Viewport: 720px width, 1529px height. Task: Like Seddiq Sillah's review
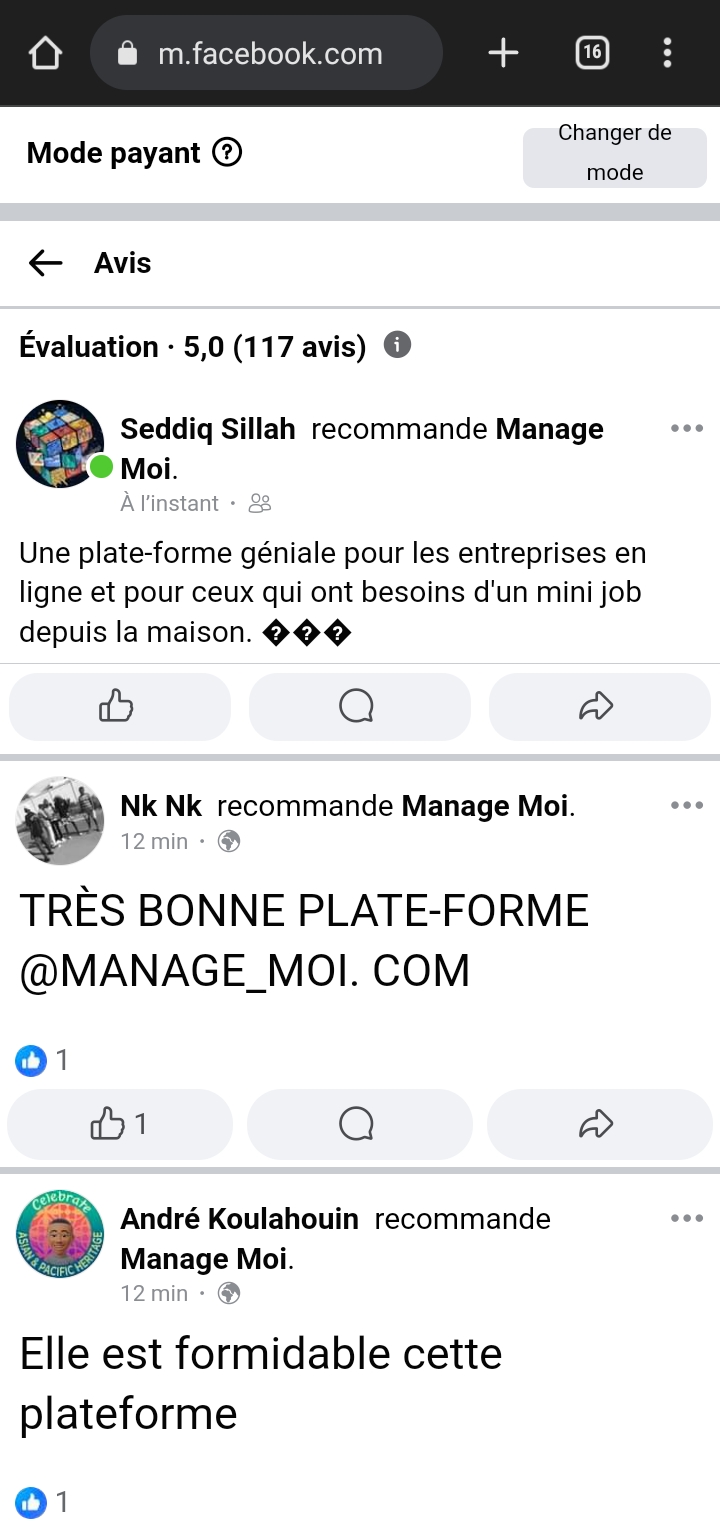pyautogui.click(x=119, y=707)
